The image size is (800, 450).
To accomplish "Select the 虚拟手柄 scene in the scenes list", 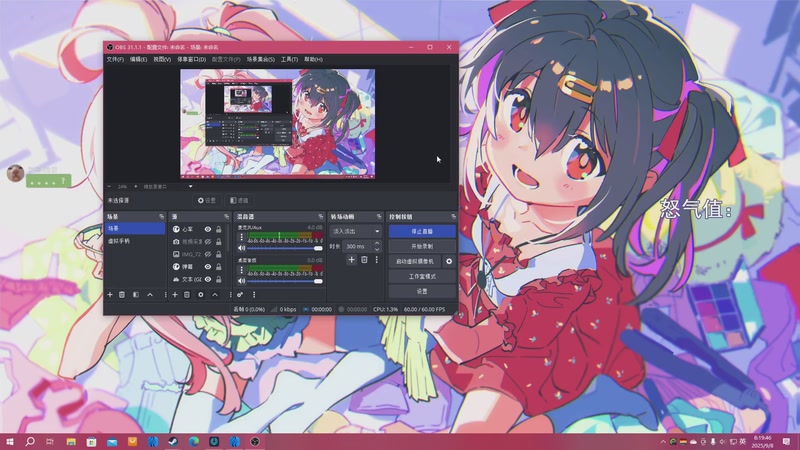I will (135, 241).
